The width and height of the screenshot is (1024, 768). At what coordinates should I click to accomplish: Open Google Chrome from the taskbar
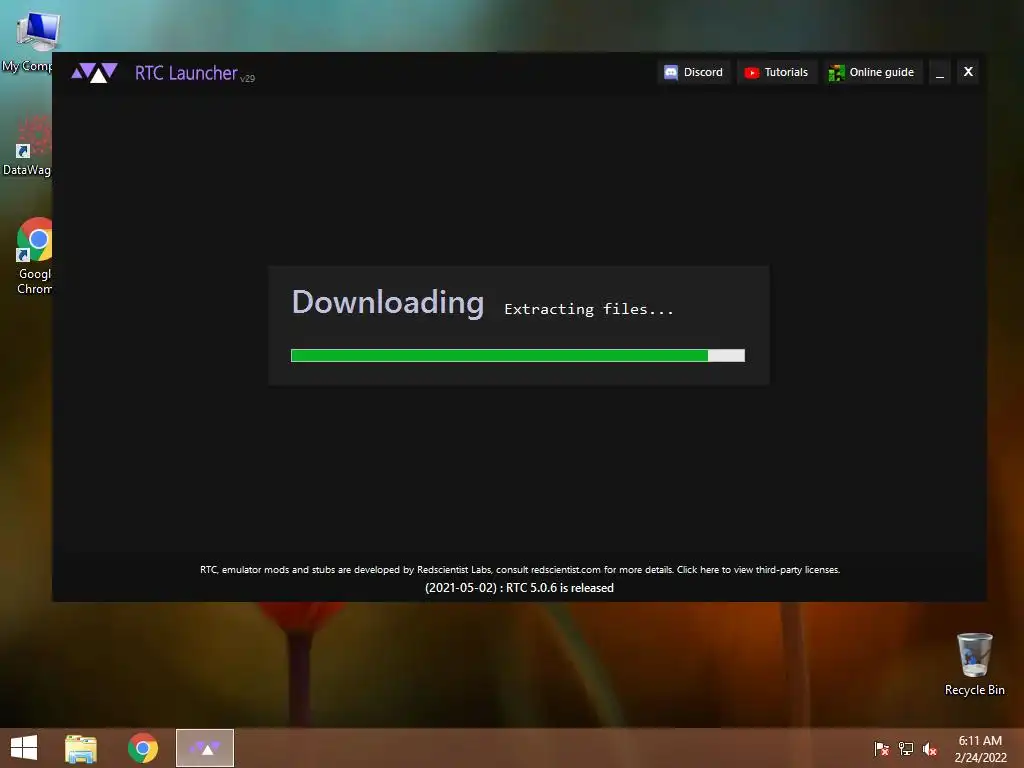coord(143,748)
